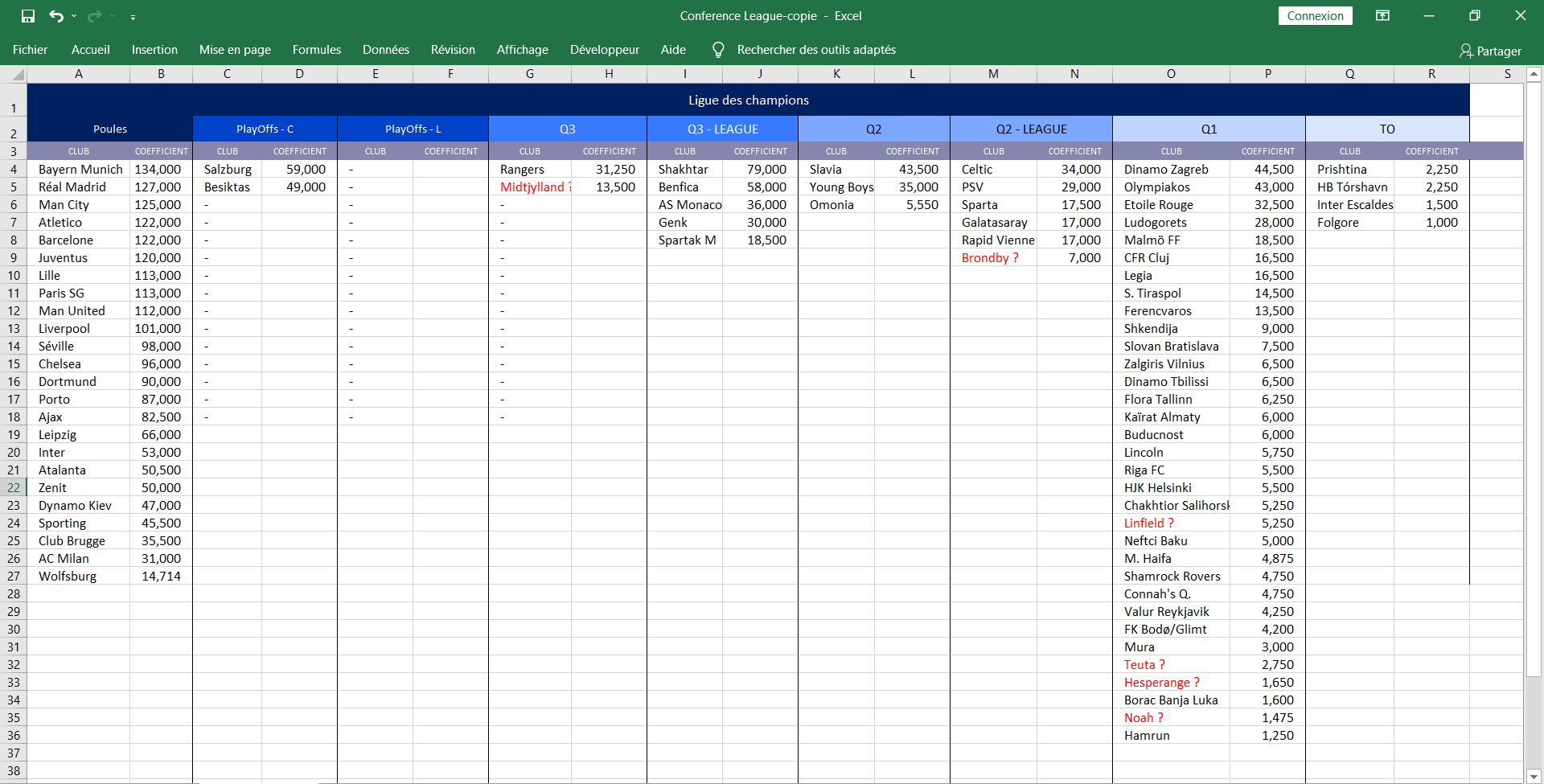The image size is (1544, 784).
Task: Click the lightbulb Tell Me icon
Action: tap(718, 50)
